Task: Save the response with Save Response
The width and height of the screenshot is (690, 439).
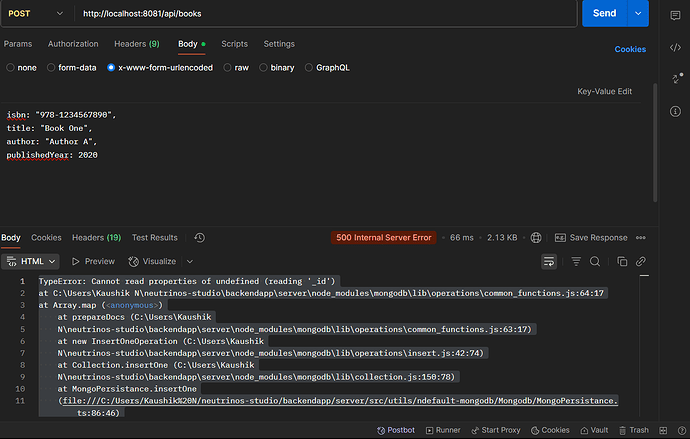Action: 591,238
